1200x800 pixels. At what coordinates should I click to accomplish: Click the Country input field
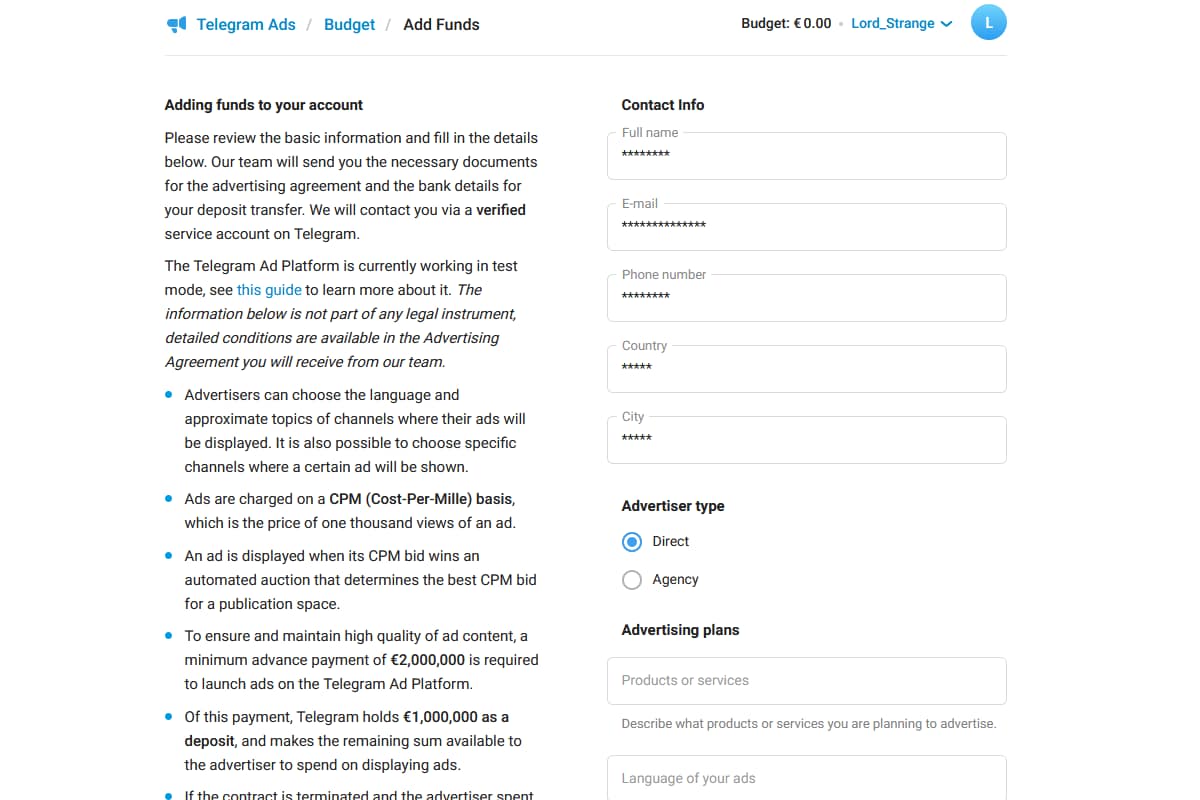click(x=806, y=369)
